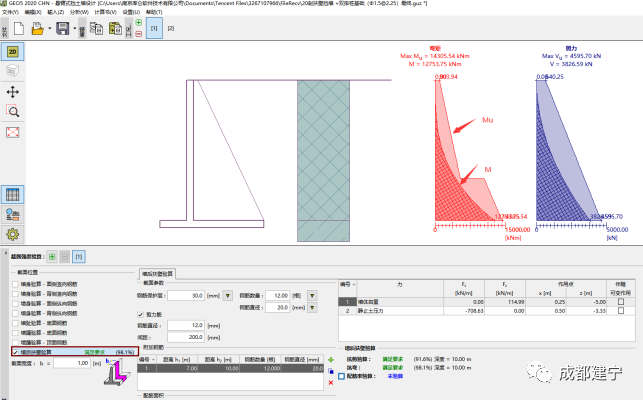Tick the second 墙身验算 checkbox in the list
The image size is (643, 401).
[x=15, y=294]
